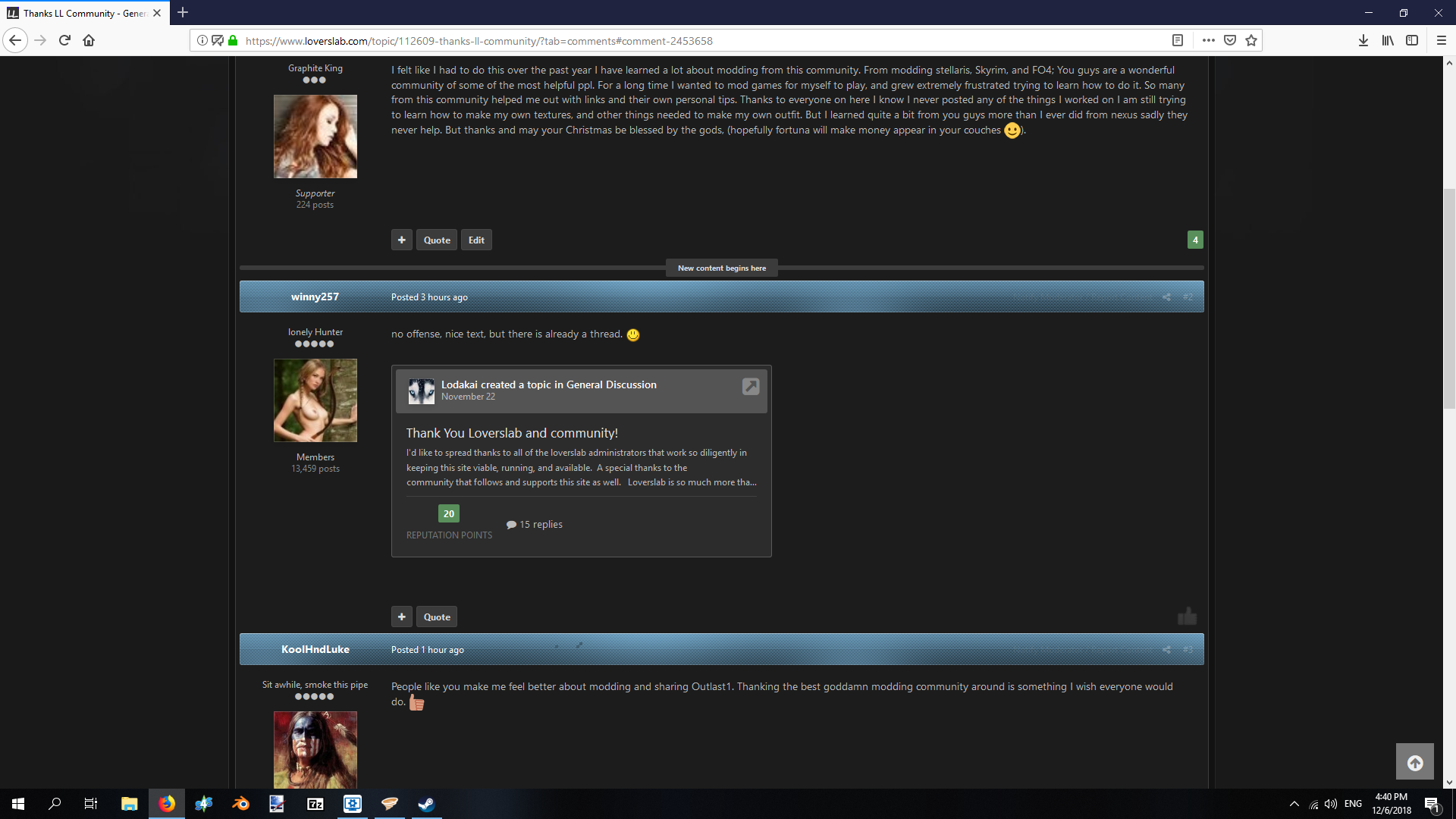Open the 'Thank You Loverslab and community!' topic
1456x819 pixels.
(512, 433)
